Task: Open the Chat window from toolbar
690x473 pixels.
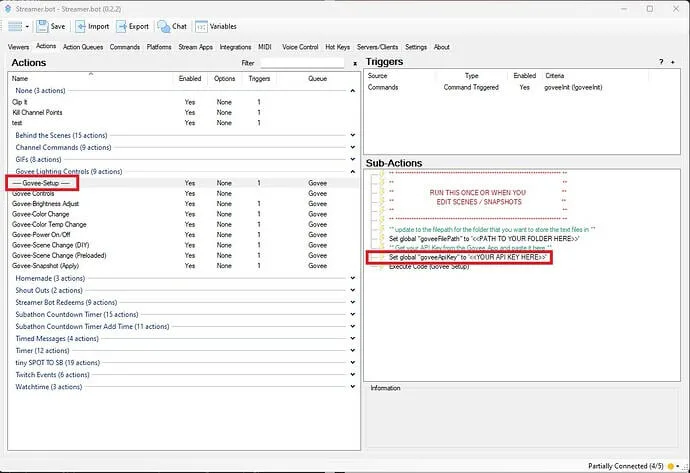Action: [172, 26]
